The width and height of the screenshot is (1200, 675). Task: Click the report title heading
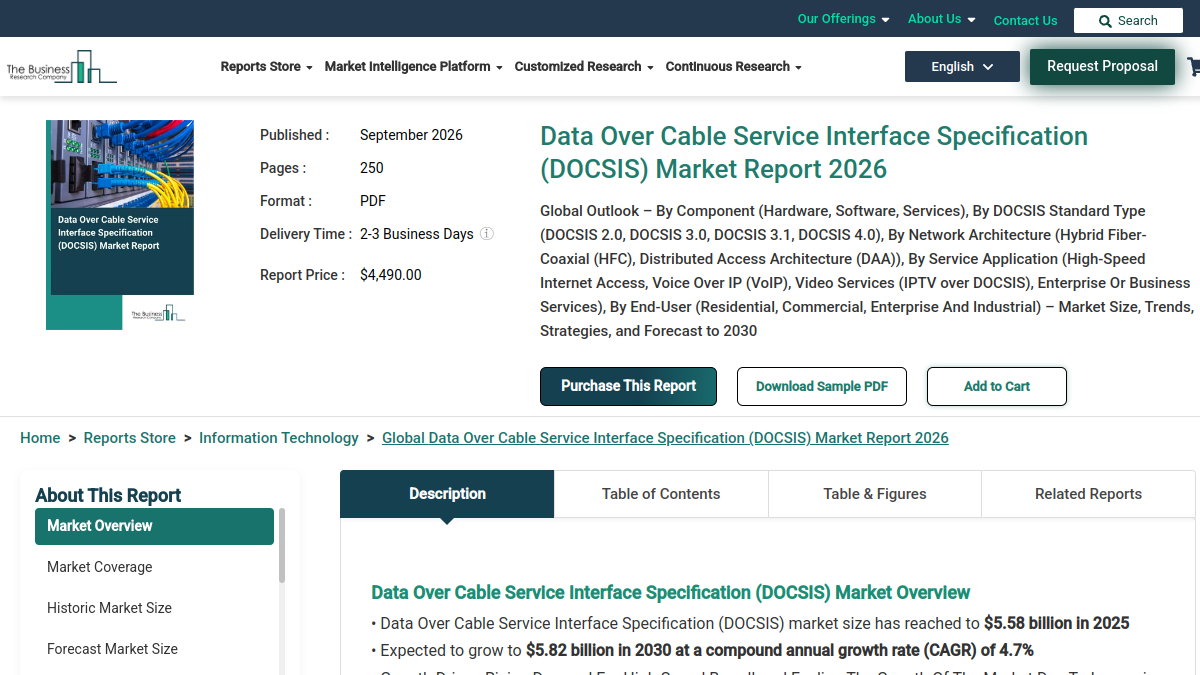814,152
